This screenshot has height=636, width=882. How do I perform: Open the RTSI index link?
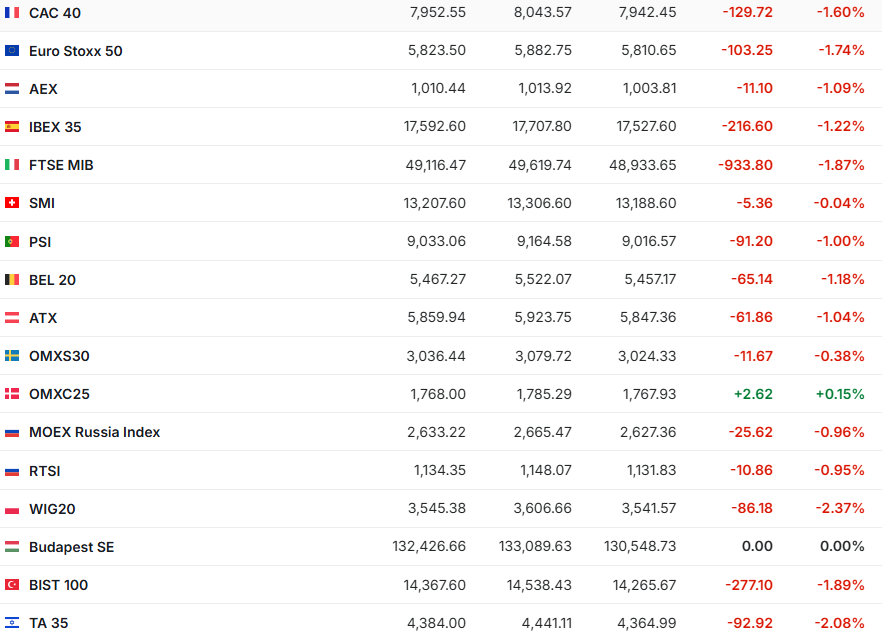(44, 471)
